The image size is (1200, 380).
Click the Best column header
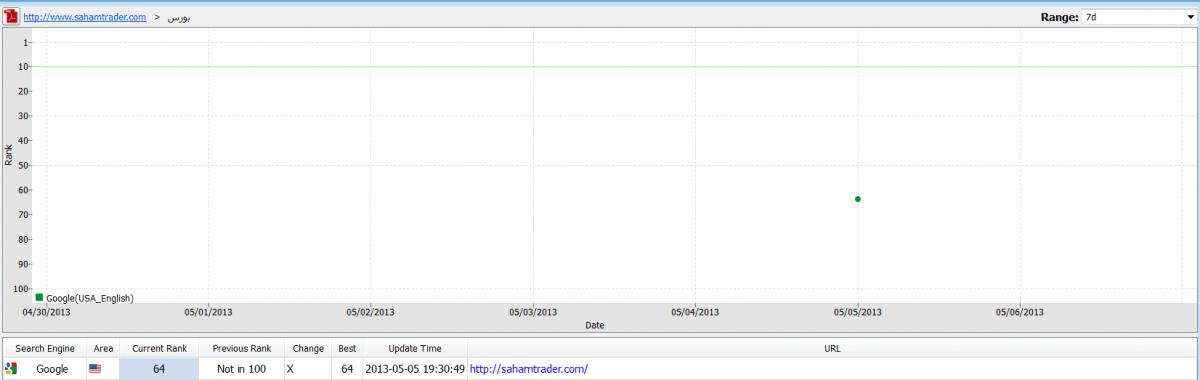tap(347, 348)
